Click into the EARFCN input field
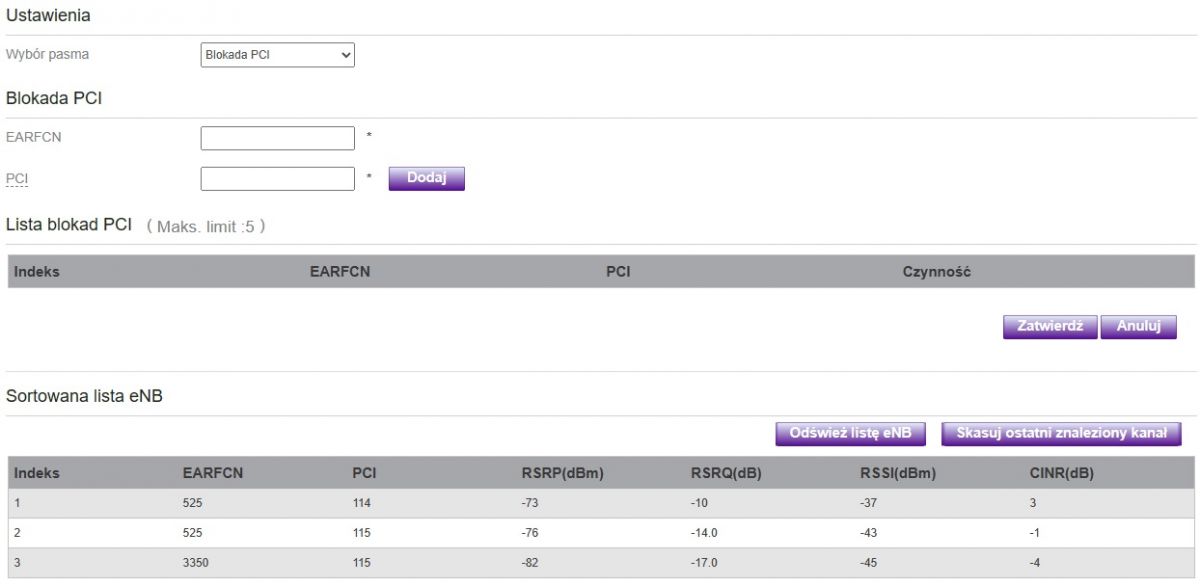Viewport: 1200px width, 586px height. (x=278, y=138)
